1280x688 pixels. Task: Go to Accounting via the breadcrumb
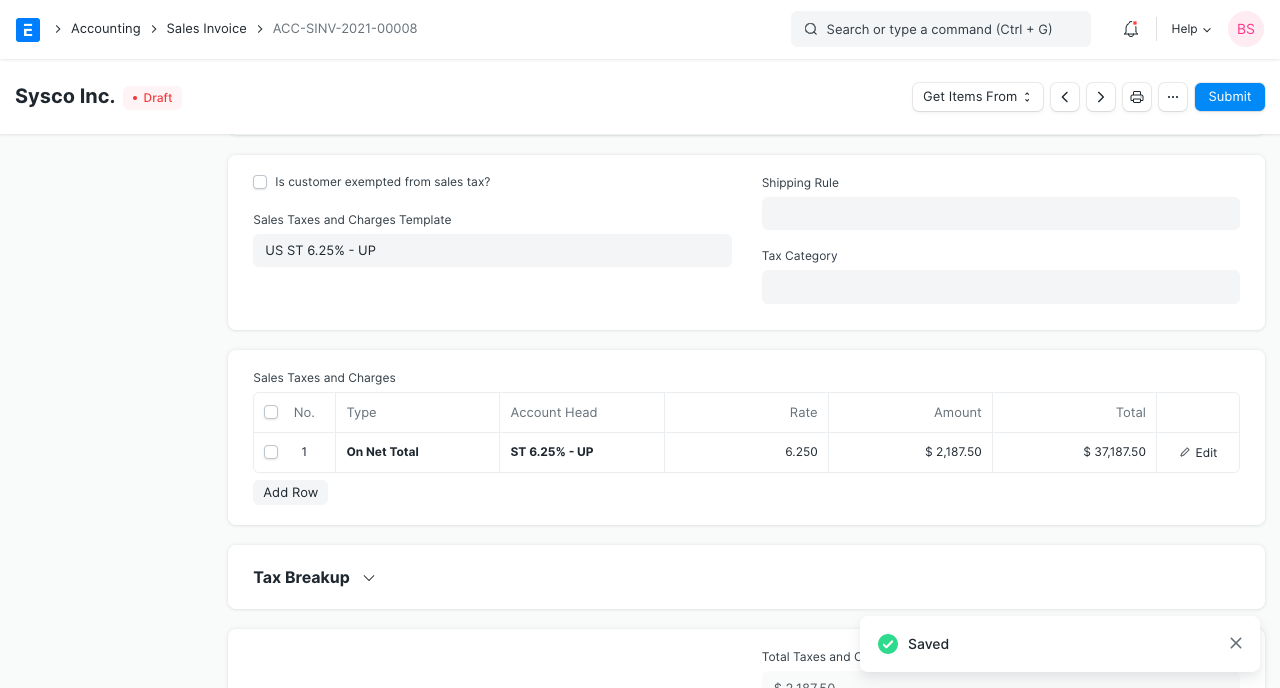(105, 29)
